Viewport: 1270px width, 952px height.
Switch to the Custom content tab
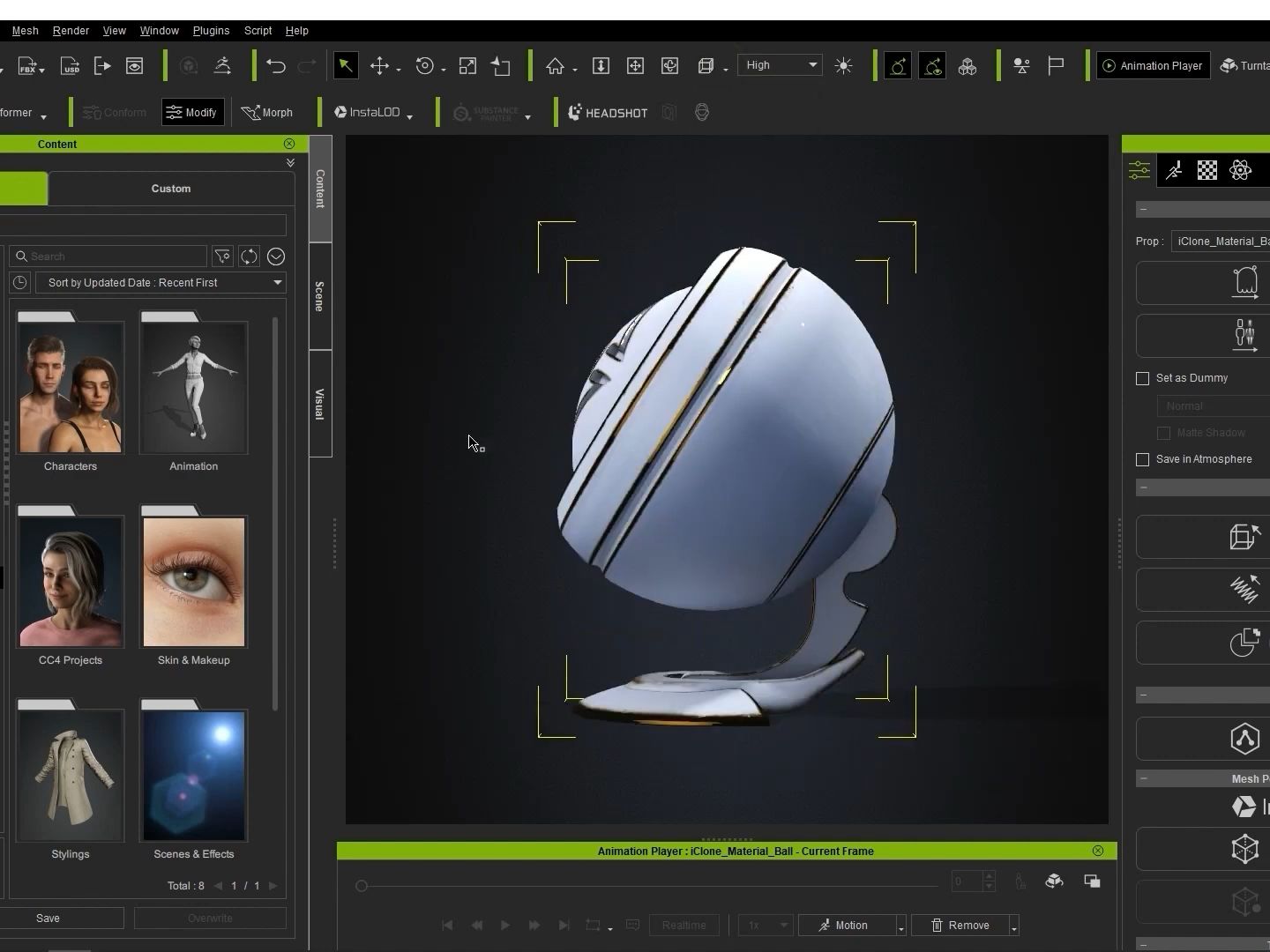(171, 189)
